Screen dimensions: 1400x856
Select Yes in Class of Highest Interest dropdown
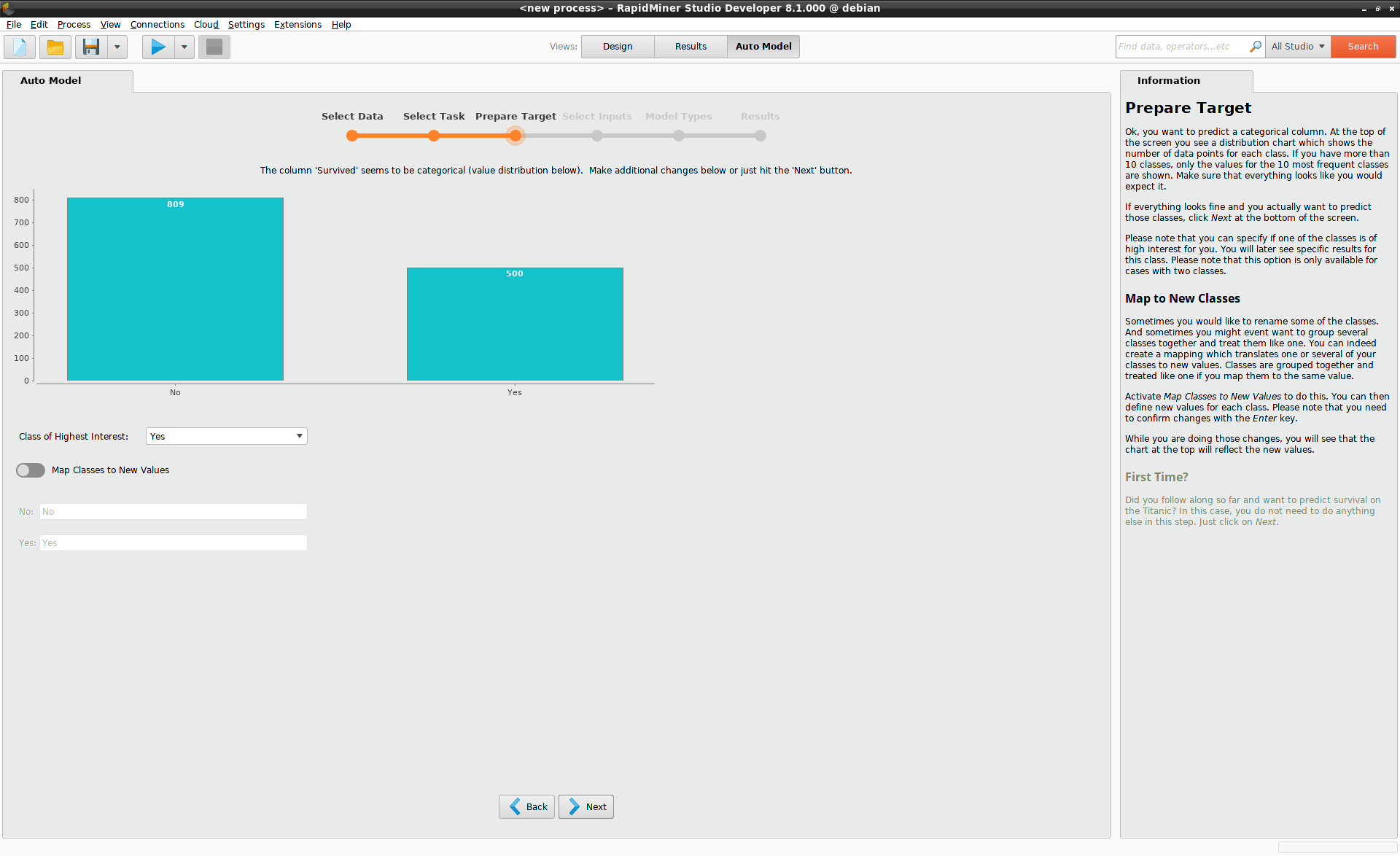point(225,436)
